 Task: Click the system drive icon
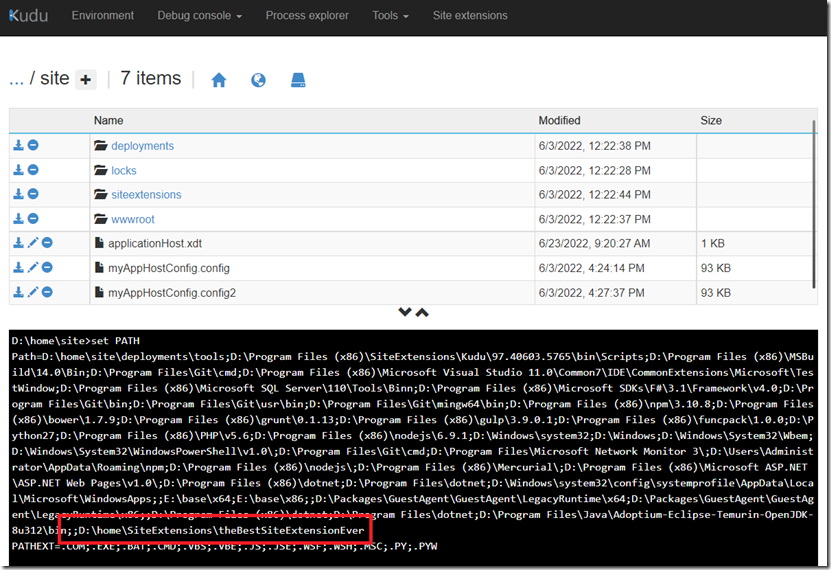coord(298,80)
